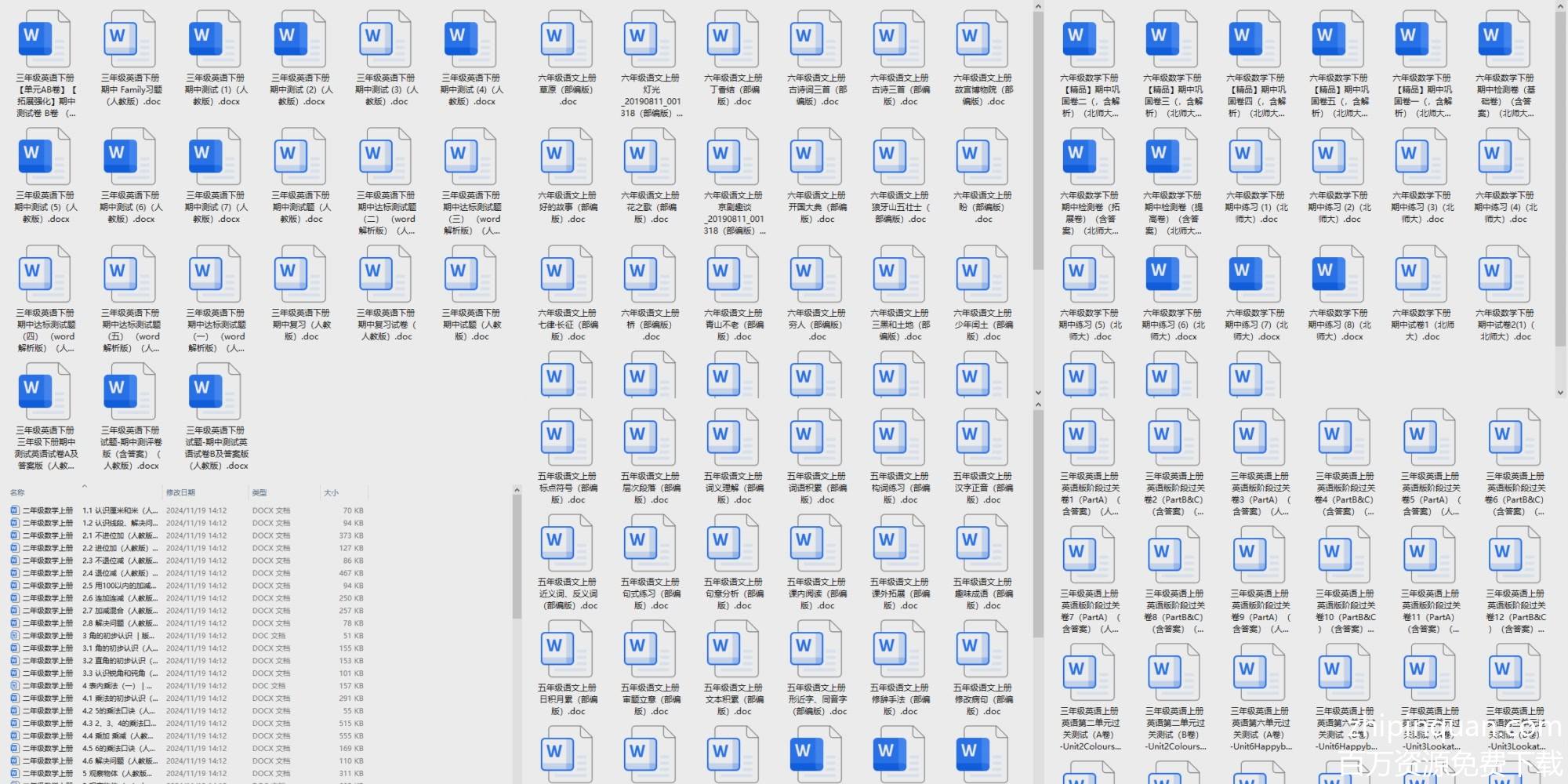
Task: Click the scrollbar thumb in 六年级数学下册 pane
Action: (x=1561, y=178)
